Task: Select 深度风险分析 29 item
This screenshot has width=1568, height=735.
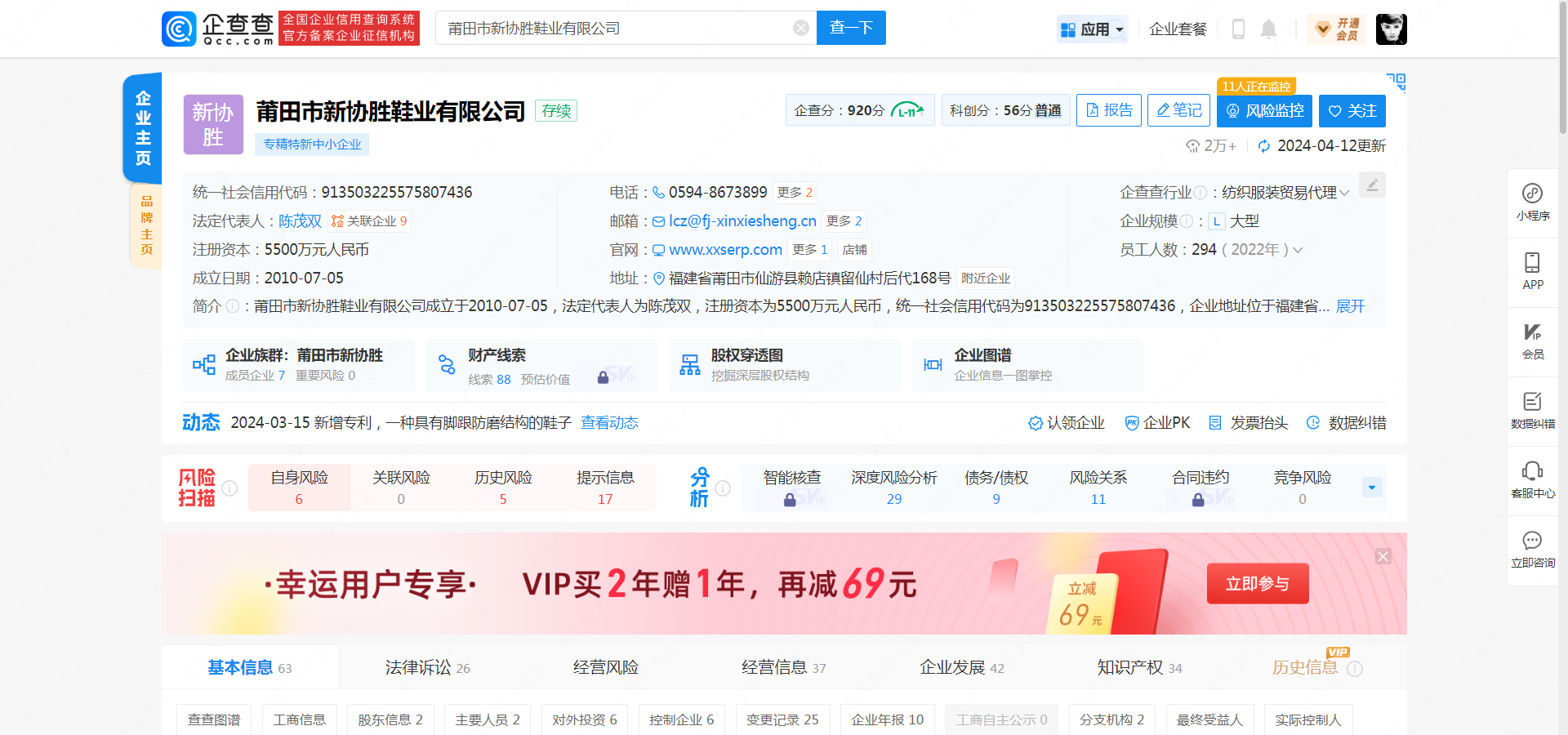Action: tap(894, 488)
